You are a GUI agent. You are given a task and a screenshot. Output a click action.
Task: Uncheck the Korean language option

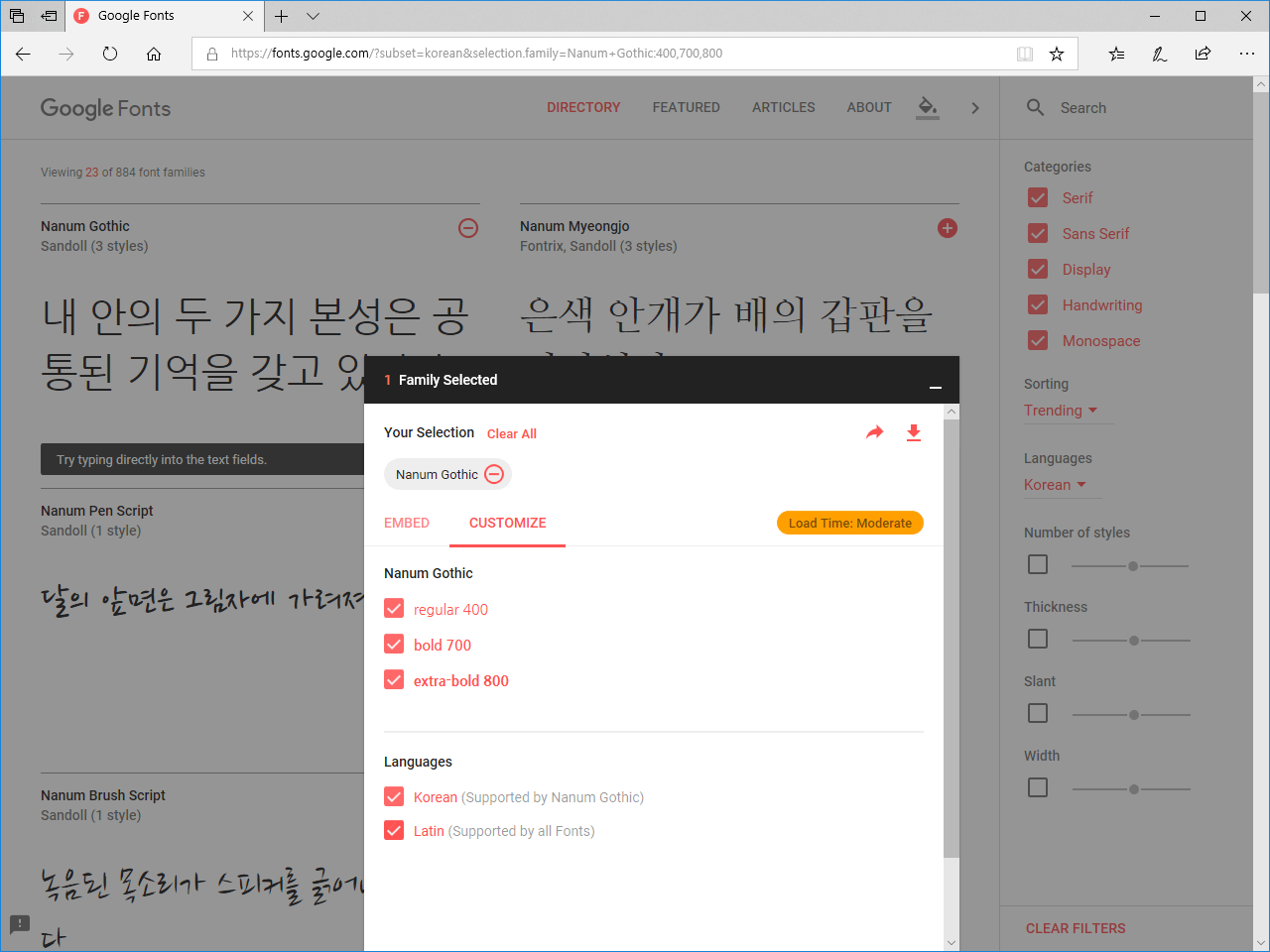point(394,796)
